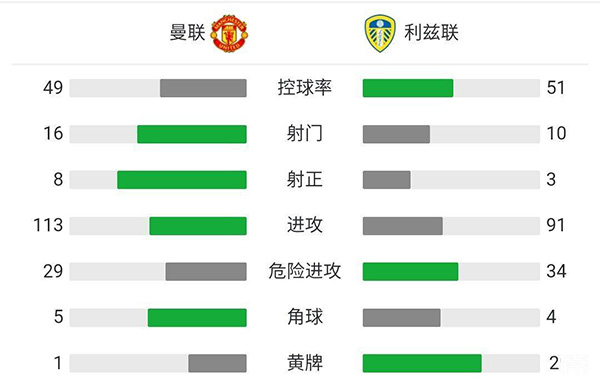Click the 射门 stat label

point(305,134)
